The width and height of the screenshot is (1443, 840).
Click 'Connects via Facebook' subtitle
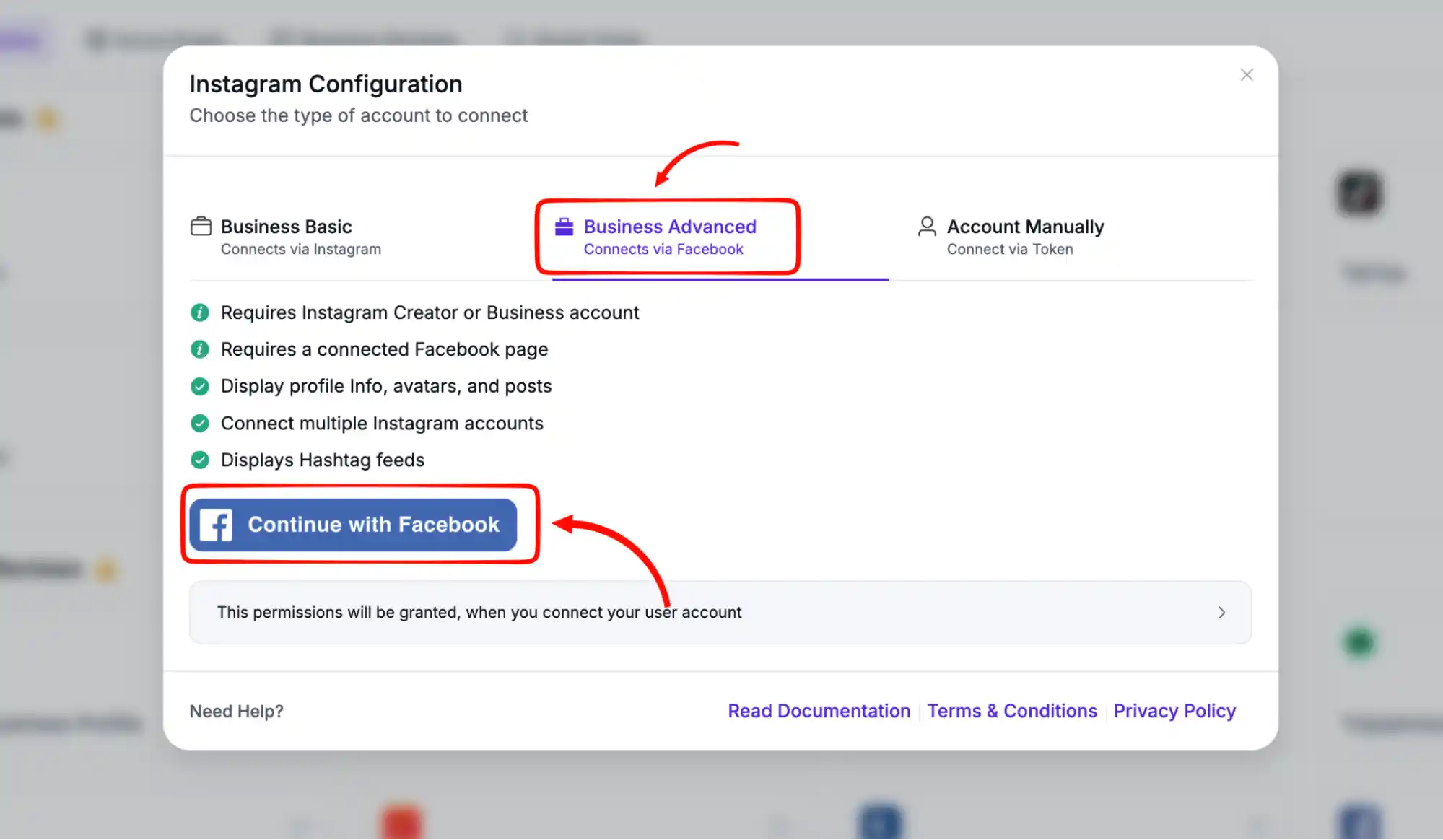pos(663,249)
